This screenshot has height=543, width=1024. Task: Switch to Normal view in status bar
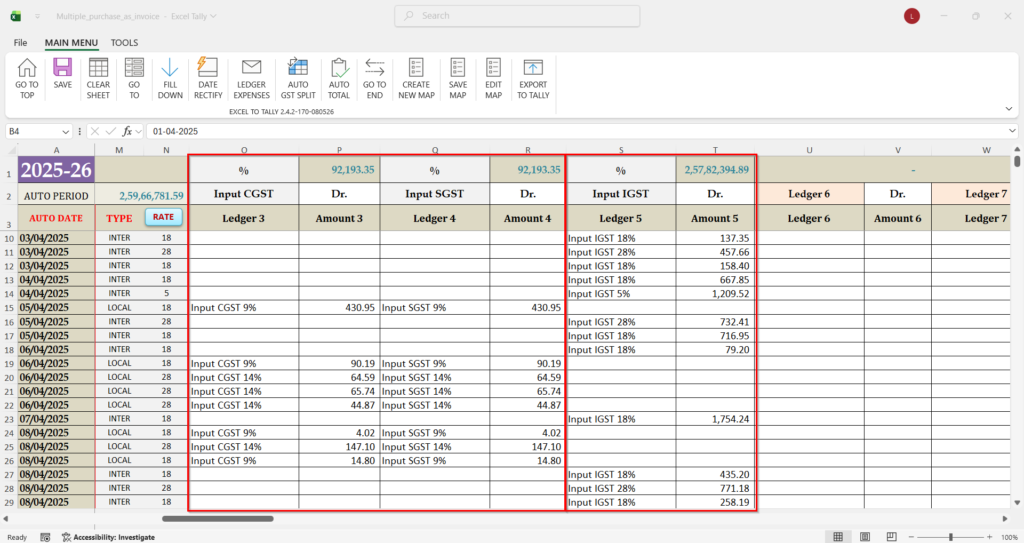pos(838,537)
